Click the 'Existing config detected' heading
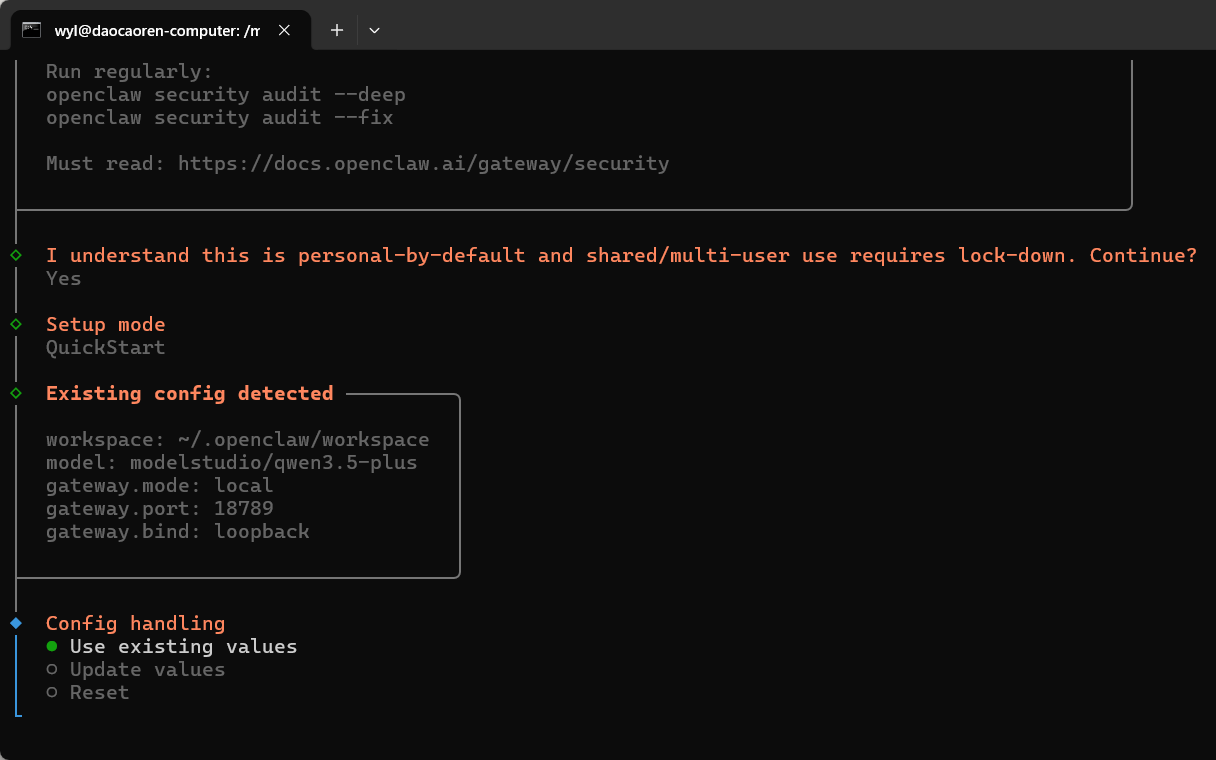 coord(190,394)
